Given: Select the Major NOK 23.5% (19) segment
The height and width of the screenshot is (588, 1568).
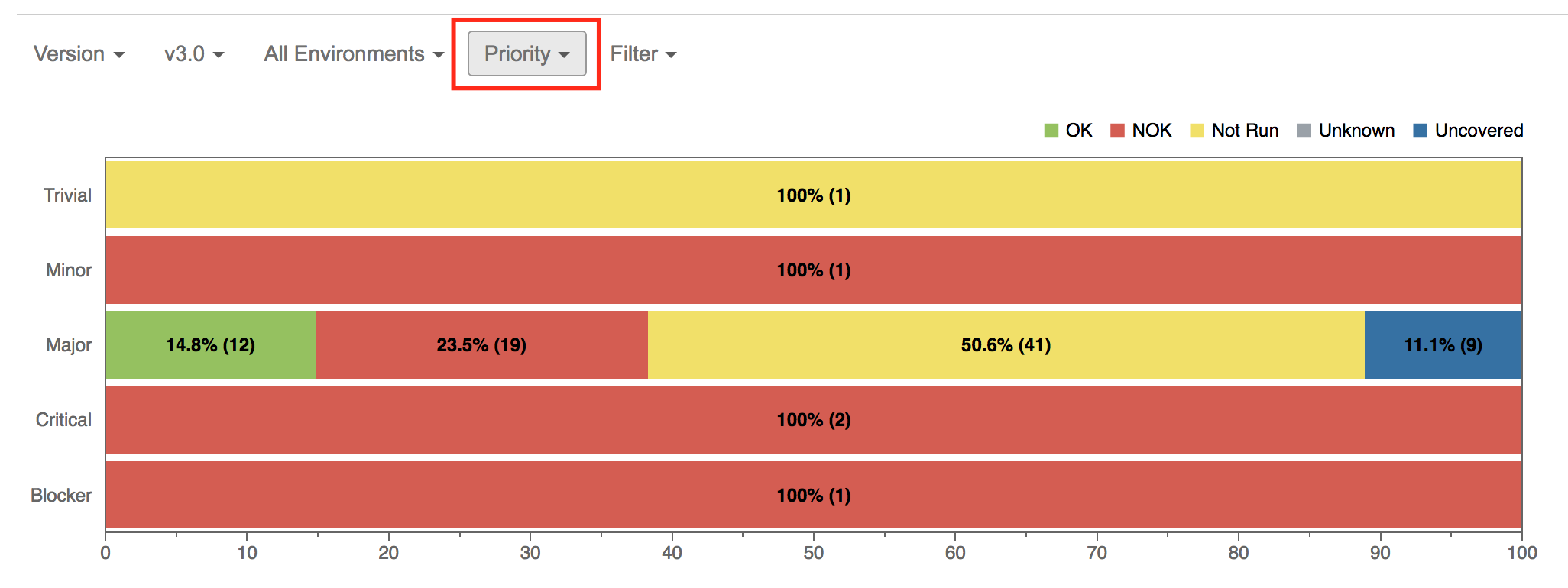Looking at the screenshot, I should [481, 344].
